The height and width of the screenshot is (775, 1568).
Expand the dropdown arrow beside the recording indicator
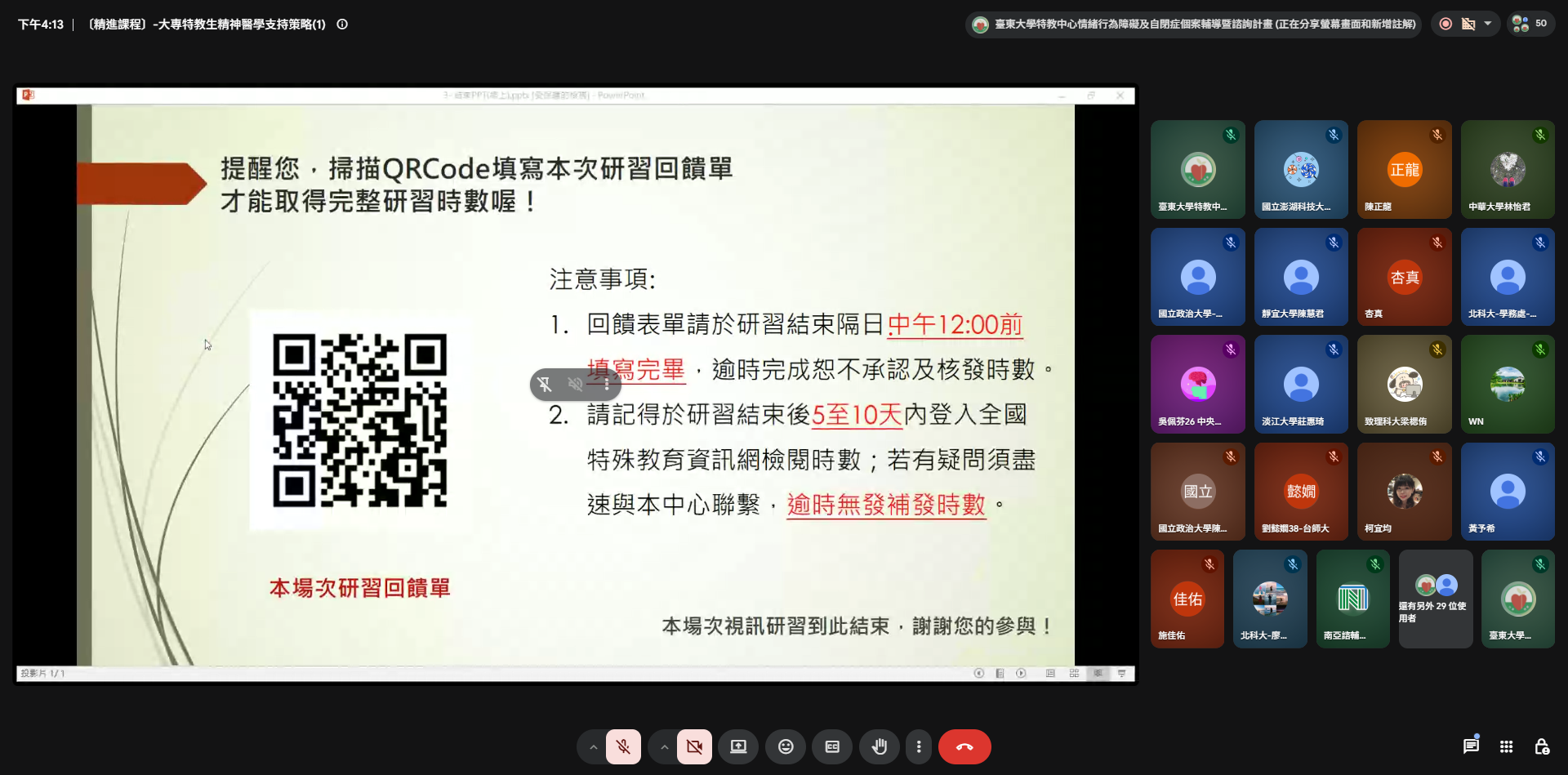point(1488,24)
